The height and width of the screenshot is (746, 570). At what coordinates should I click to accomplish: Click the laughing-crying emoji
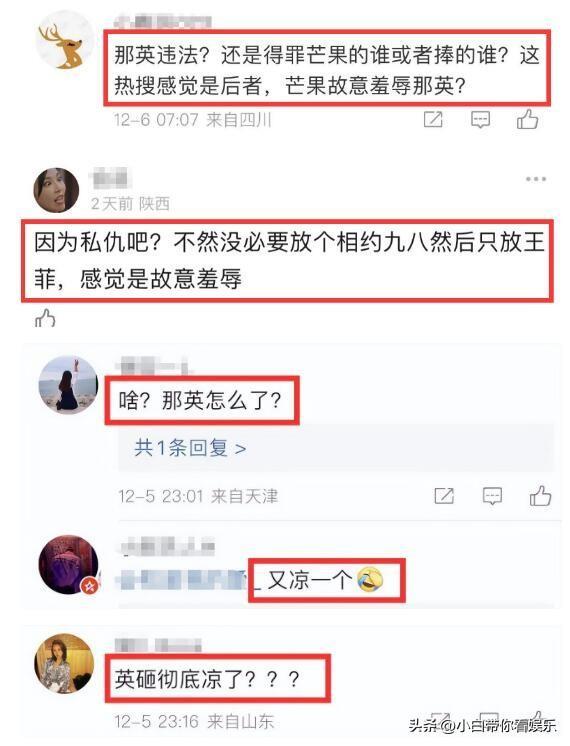tap(370, 580)
